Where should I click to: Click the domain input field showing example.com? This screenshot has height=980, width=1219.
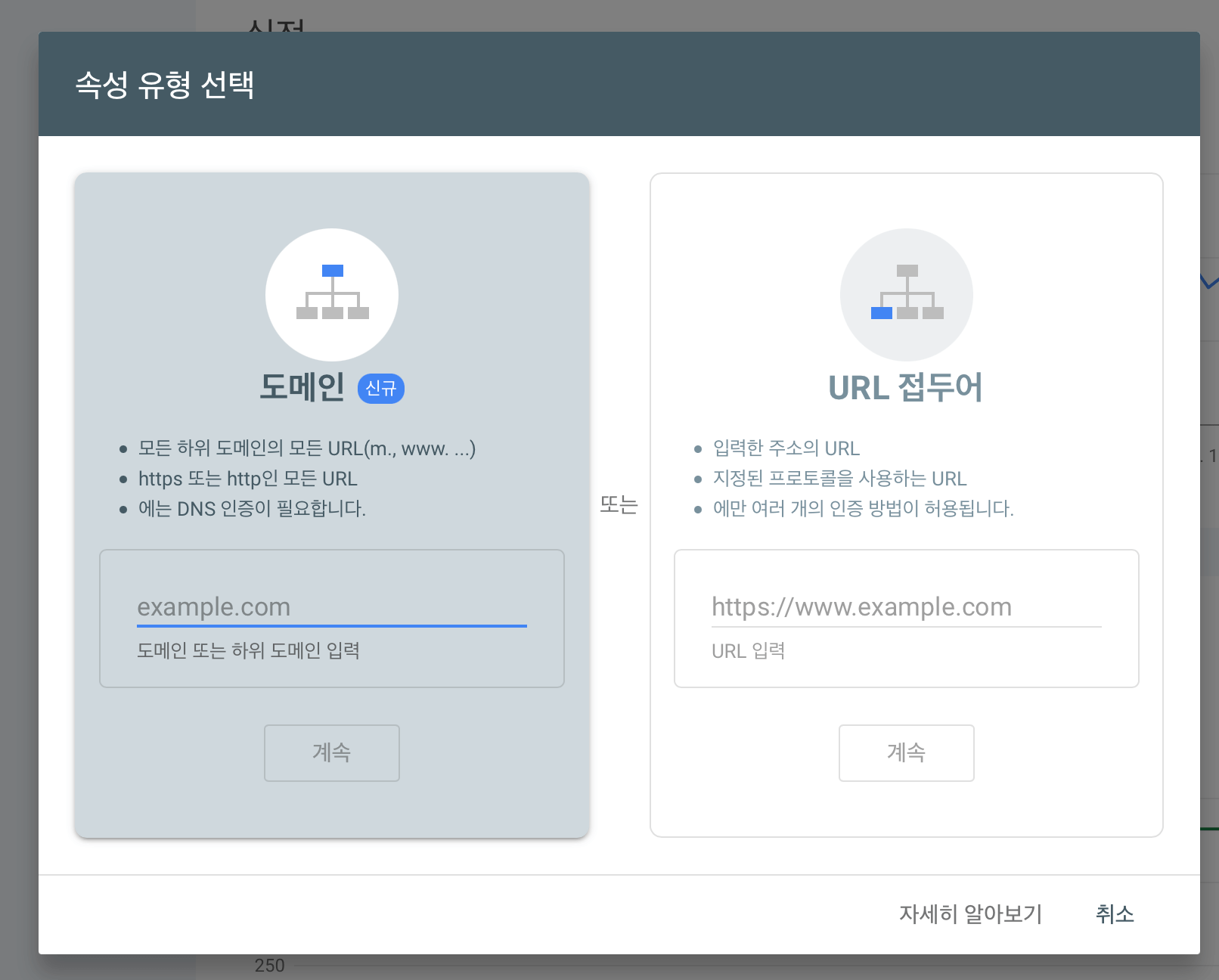click(x=331, y=606)
